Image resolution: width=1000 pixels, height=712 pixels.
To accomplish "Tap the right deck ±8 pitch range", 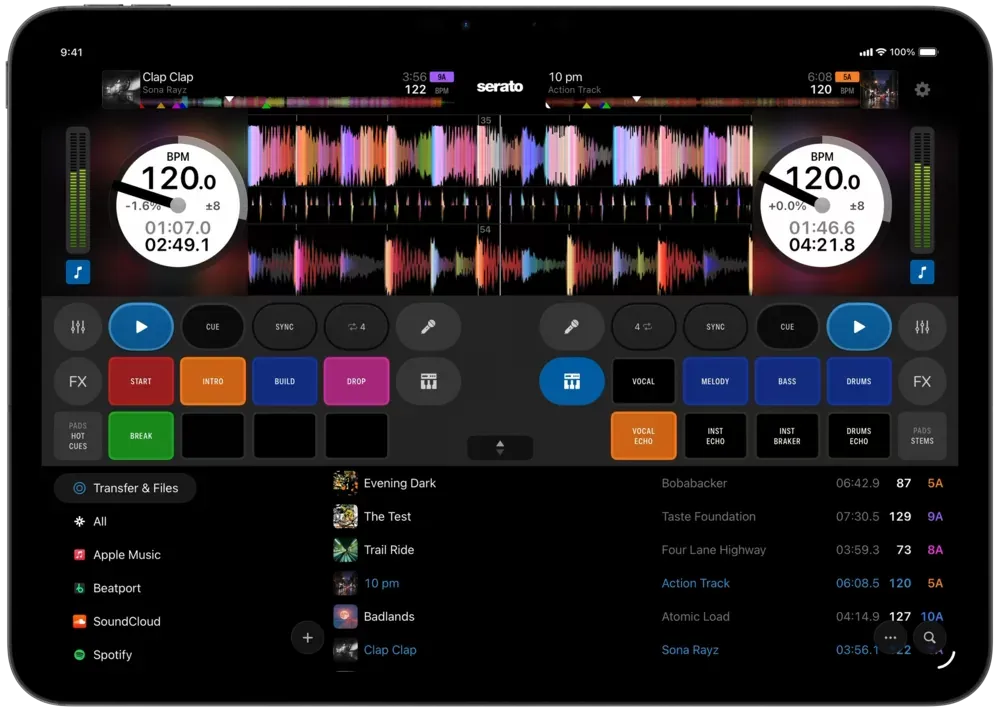I will coord(857,206).
